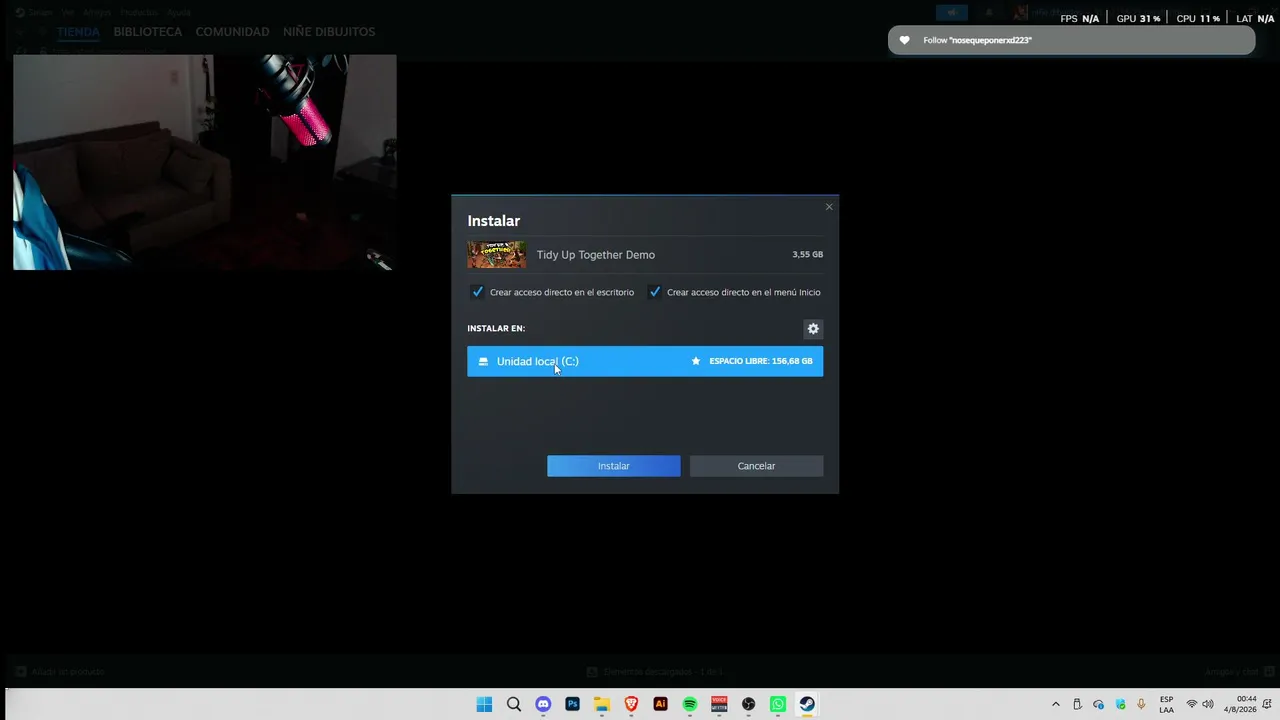Image resolution: width=1280 pixels, height=720 pixels.
Task: Click the ESPACIO LIBRE: 156,68 GB text
Action: coord(761,361)
